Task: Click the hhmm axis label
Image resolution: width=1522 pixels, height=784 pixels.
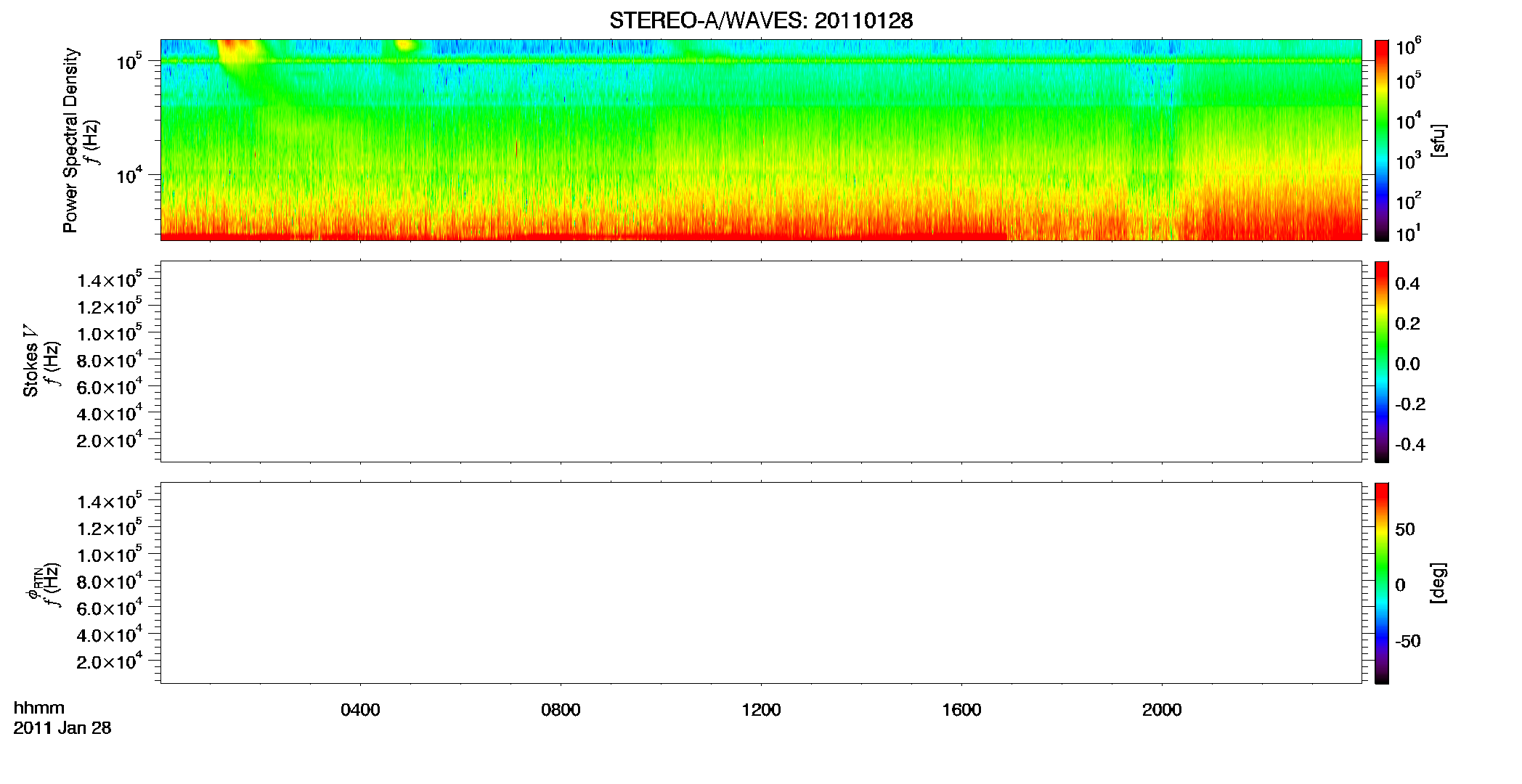Action: (x=39, y=708)
